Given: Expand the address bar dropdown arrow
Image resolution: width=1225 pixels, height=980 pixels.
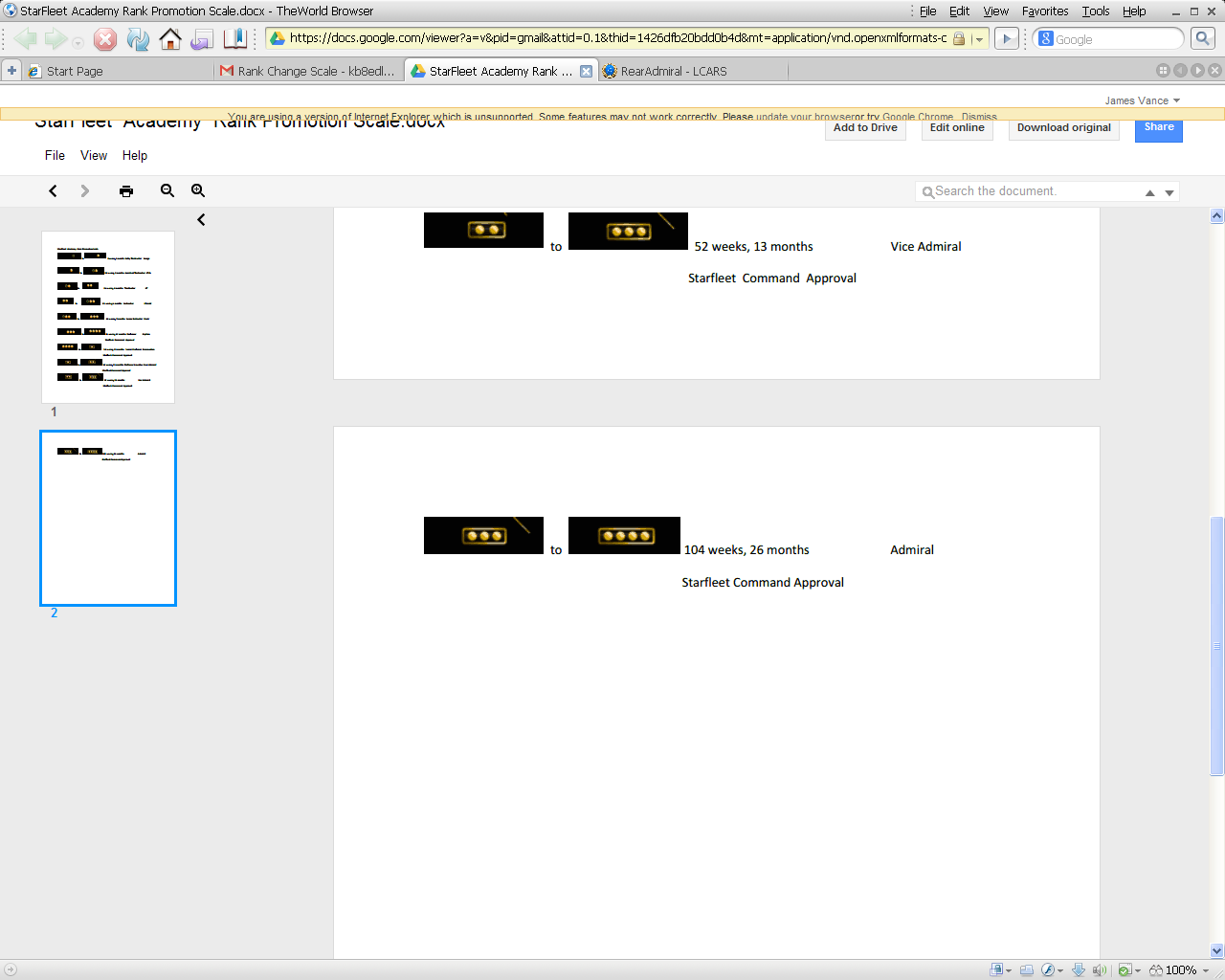Looking at the screenshot, I should (x=979, y=39).
